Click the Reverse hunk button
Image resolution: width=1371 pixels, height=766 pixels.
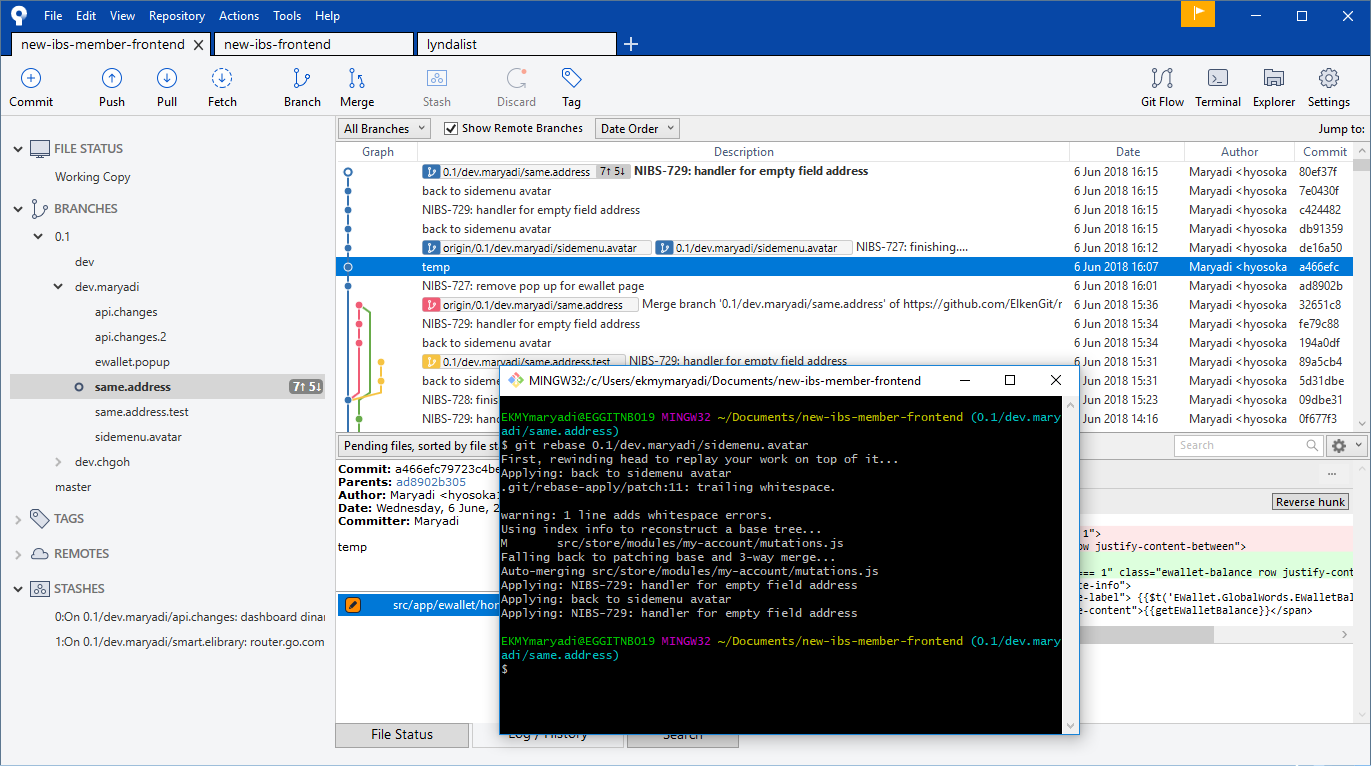pos(1310,502)
